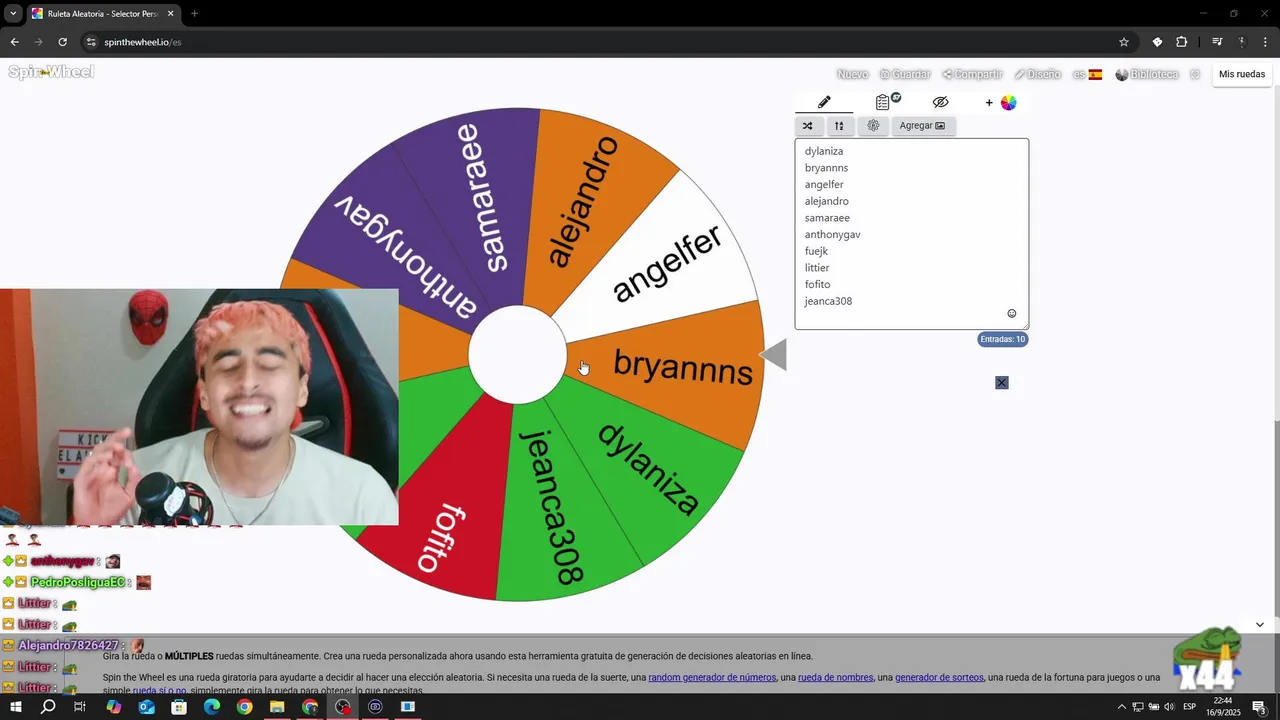Bookmark this page with the star
This screenshot has height=720, width=1280.
[1124, 42]
